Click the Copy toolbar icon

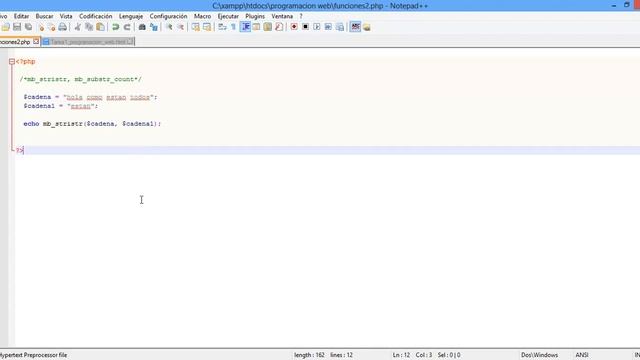[89, 27]
